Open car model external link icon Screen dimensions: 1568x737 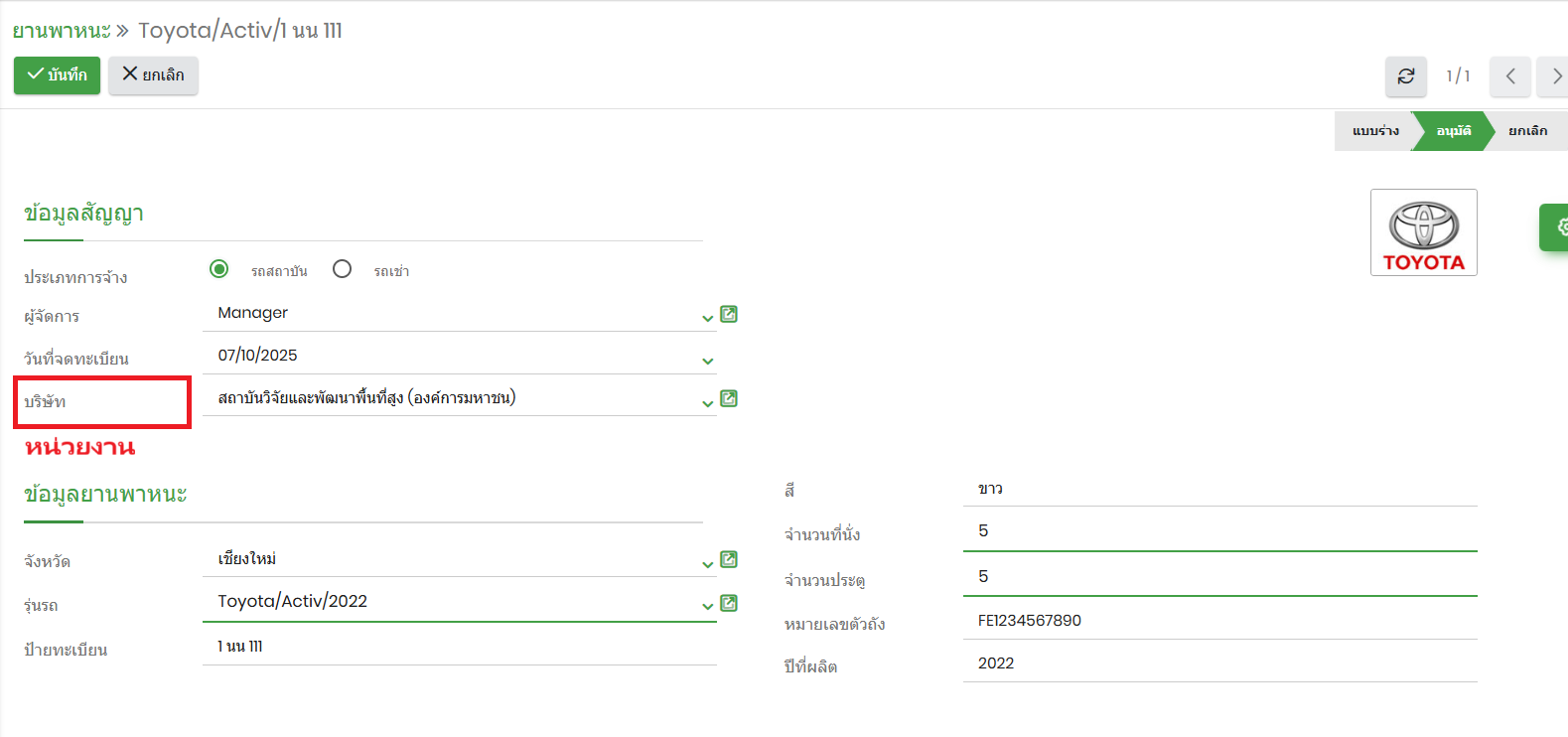[x=728, y=603]
